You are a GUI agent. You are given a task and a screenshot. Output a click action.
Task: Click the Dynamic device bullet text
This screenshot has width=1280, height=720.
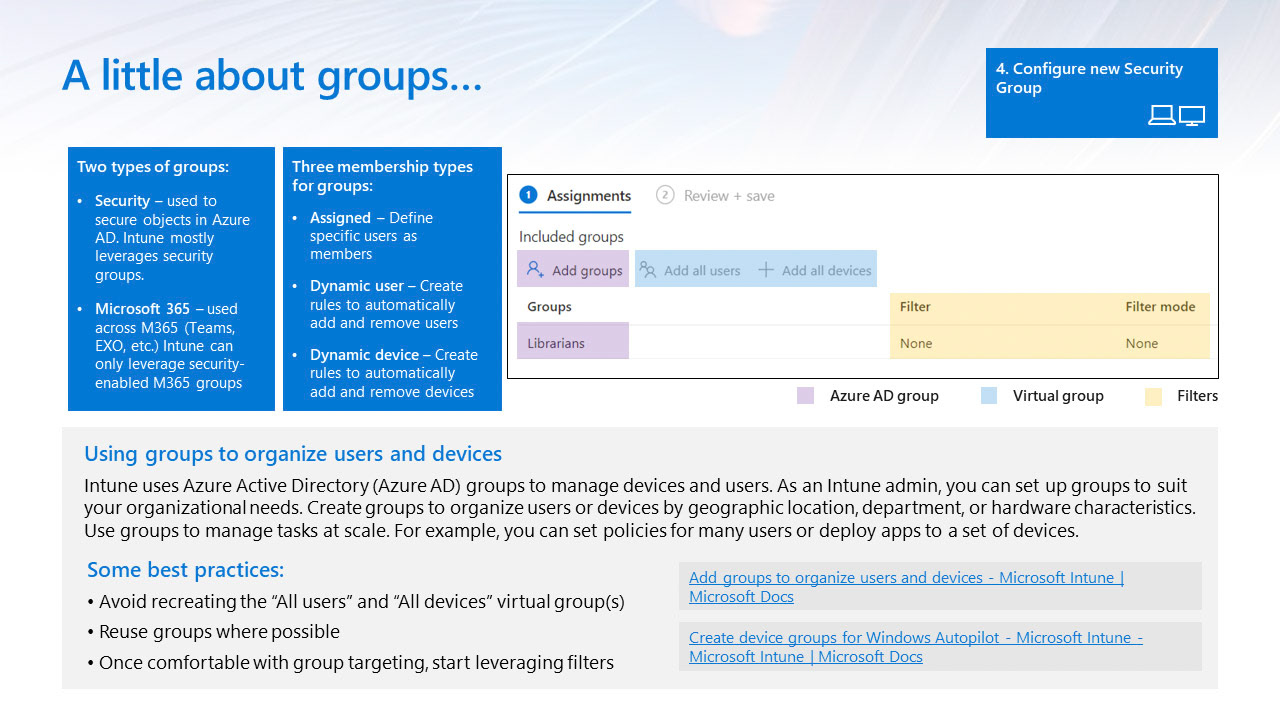point(392,373)
